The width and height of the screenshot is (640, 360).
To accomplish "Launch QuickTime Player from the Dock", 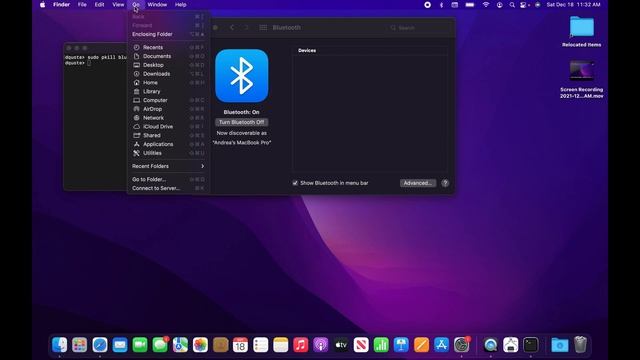I will (491, 345).
